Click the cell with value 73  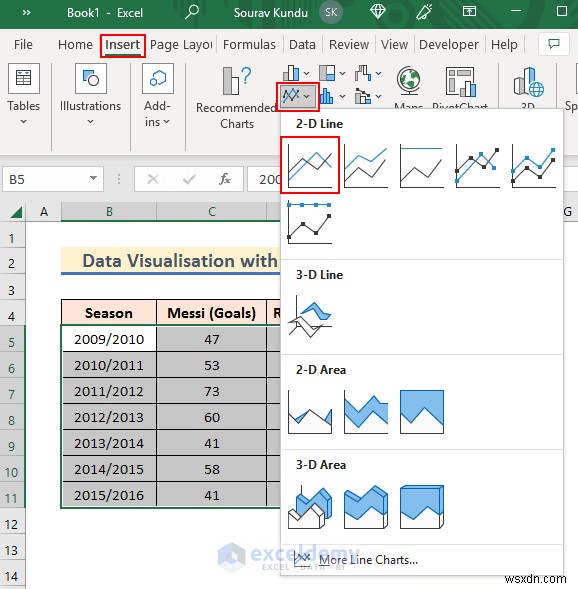[212, 391]
